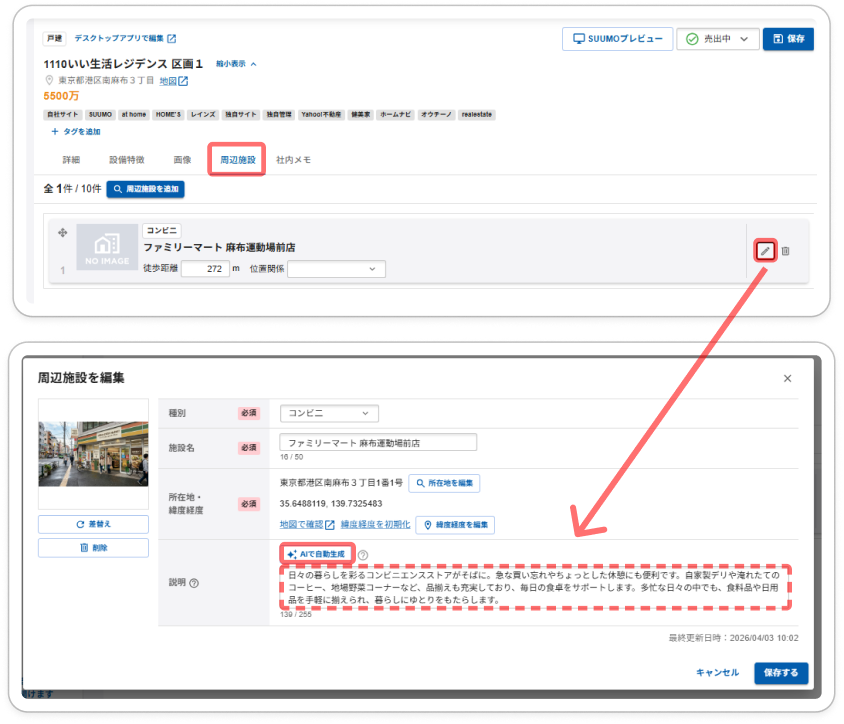844x724 pixels.
Task: Click the 自社サイト tag
Action: (62, 115)
